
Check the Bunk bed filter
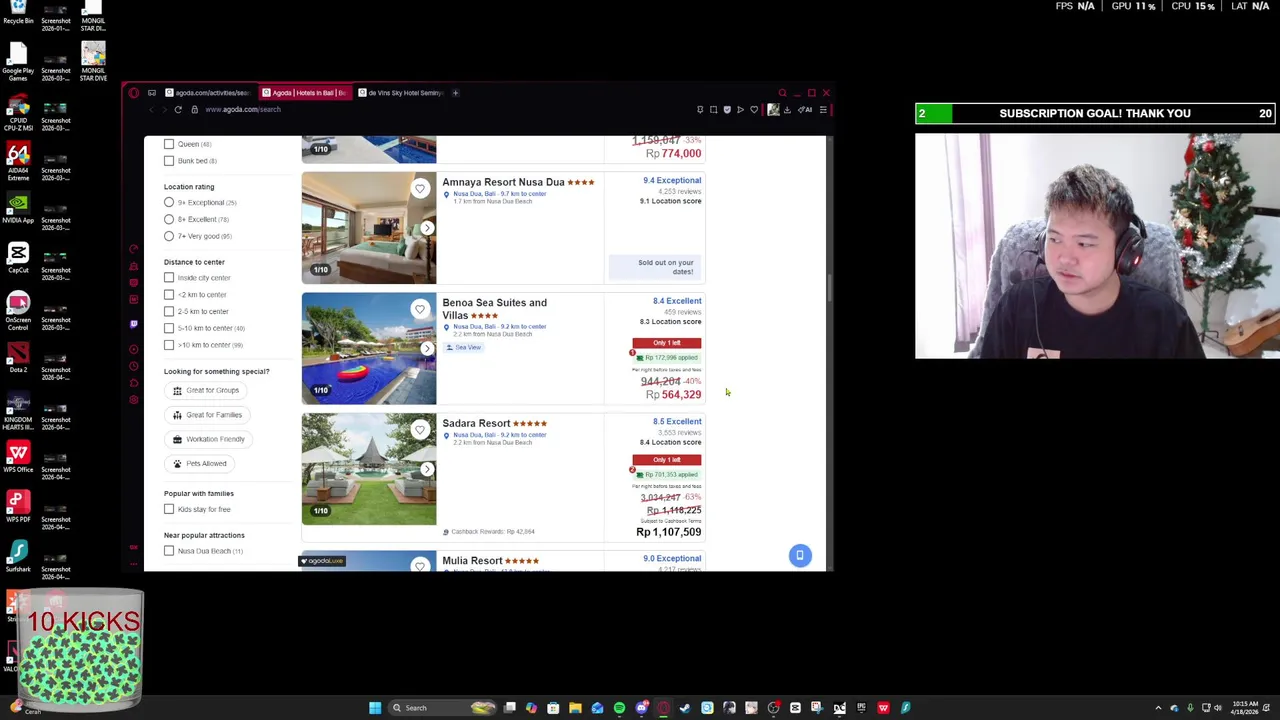169,161
